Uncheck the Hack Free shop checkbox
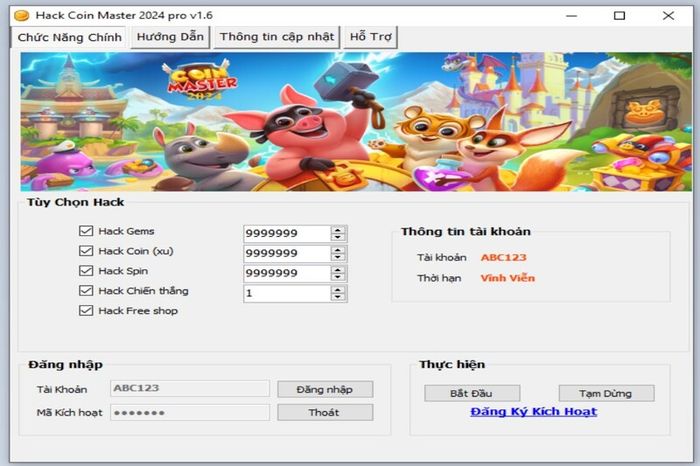This screenshot has width=700, height=466. pos(86,310)
